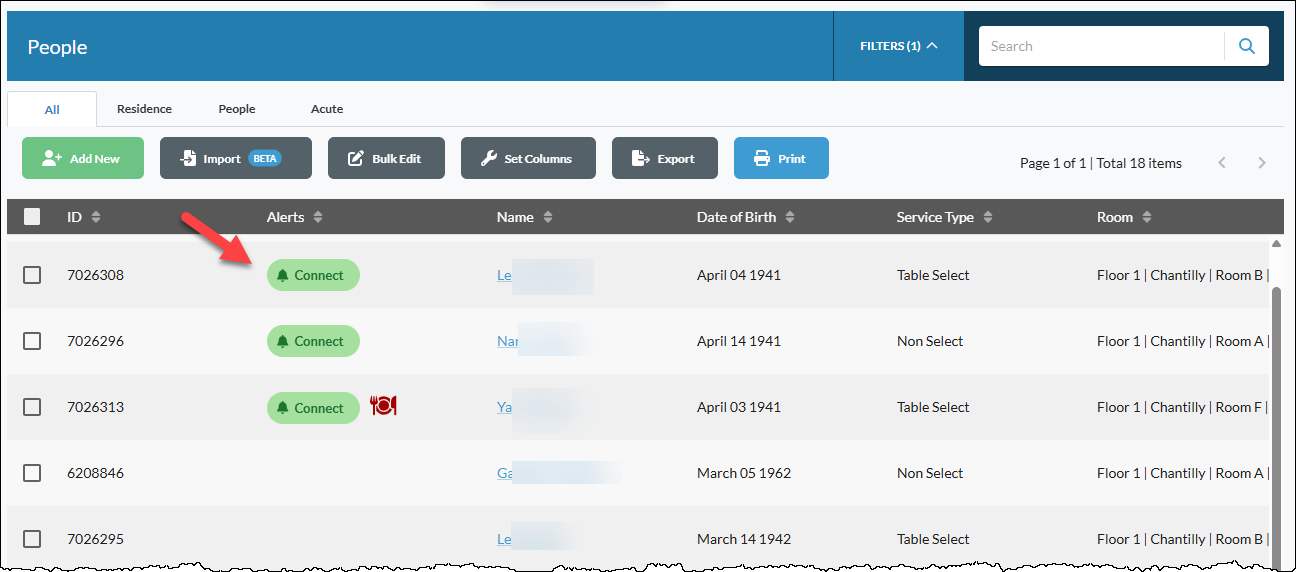Click the Add New button
Viewport: 1296px width, 572px height.
[83, 158]
